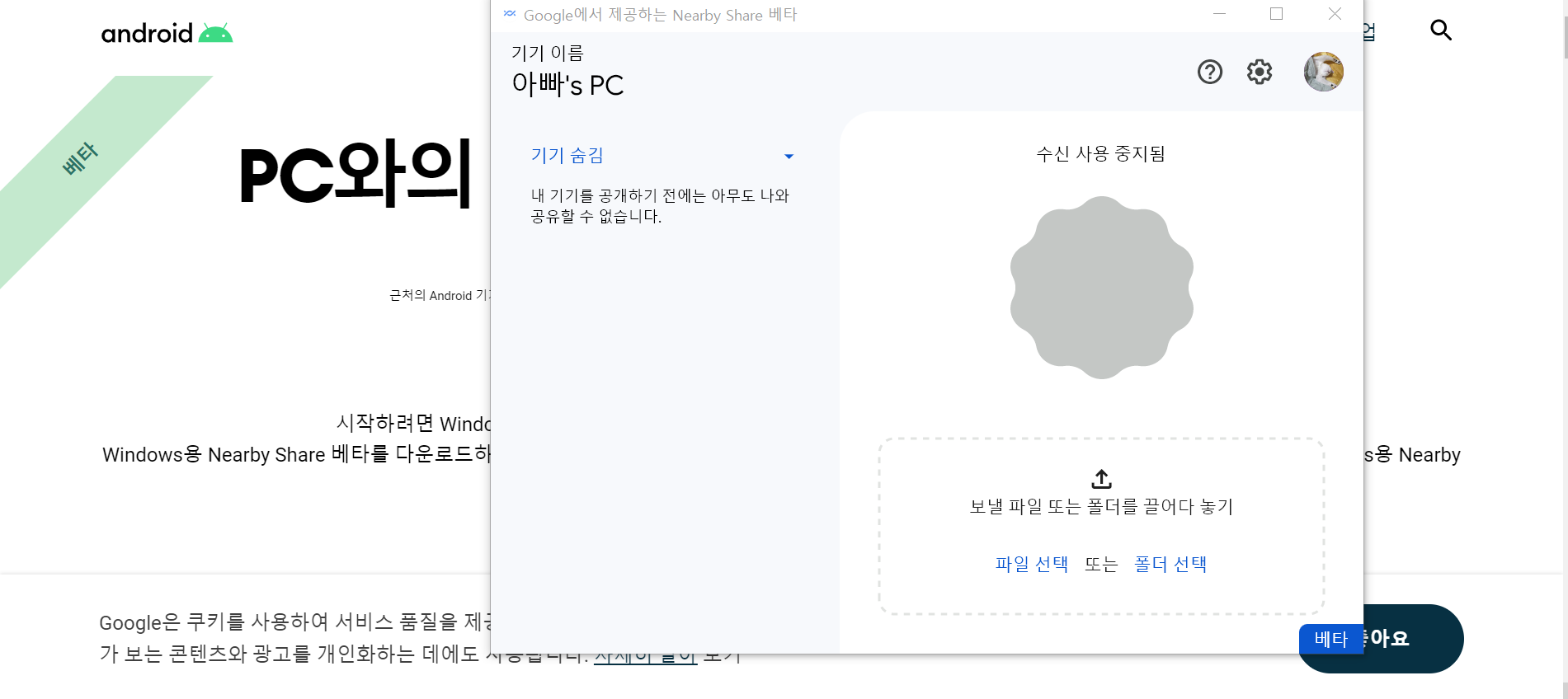Close the Nearby Share window
1568x699 pixels.
click(x=1335, y=14)
